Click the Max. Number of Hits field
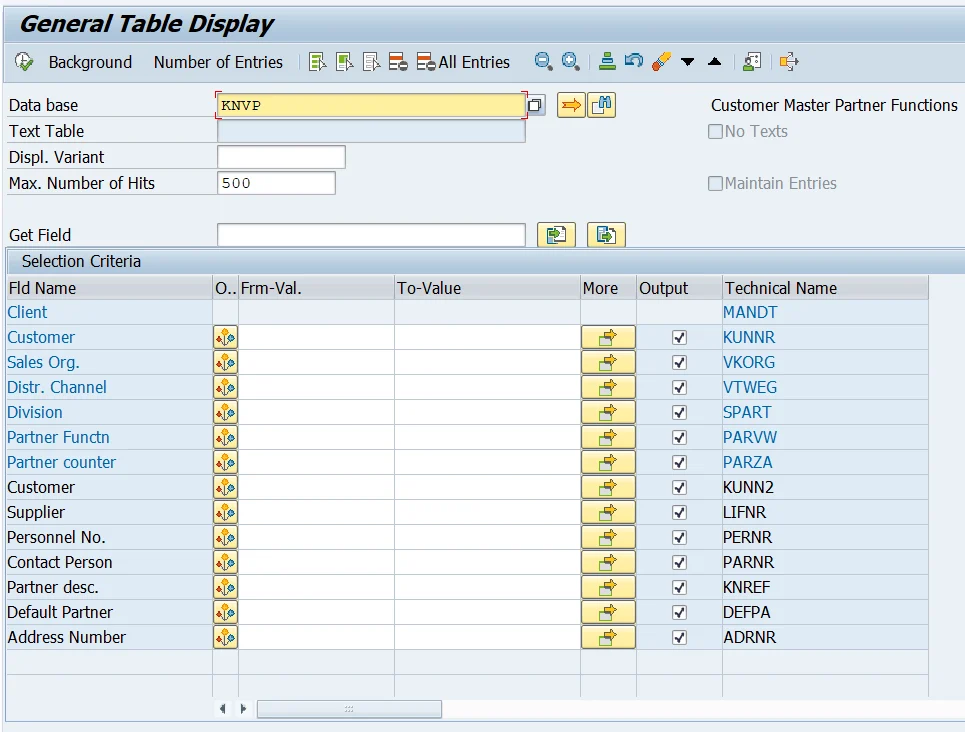Image resolution: width=965 pixels, height=732 pixels. pos(276,183)
